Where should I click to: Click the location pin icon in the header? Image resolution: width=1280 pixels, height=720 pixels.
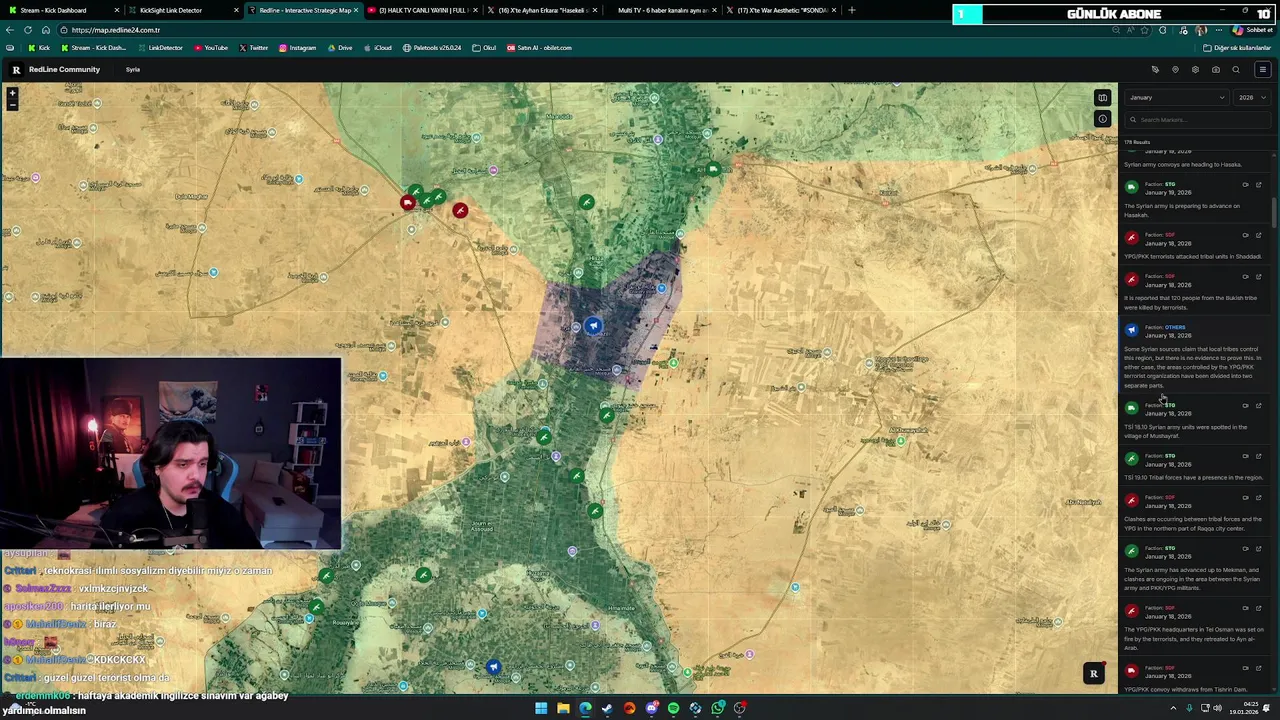[1175, 70]
